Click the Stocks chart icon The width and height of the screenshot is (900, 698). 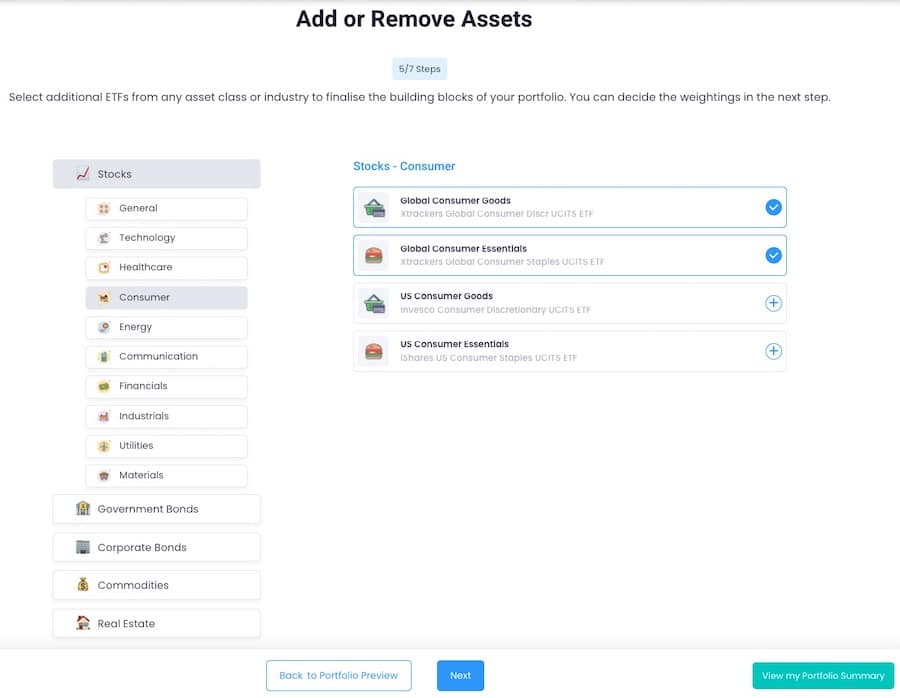pos(83,174)
